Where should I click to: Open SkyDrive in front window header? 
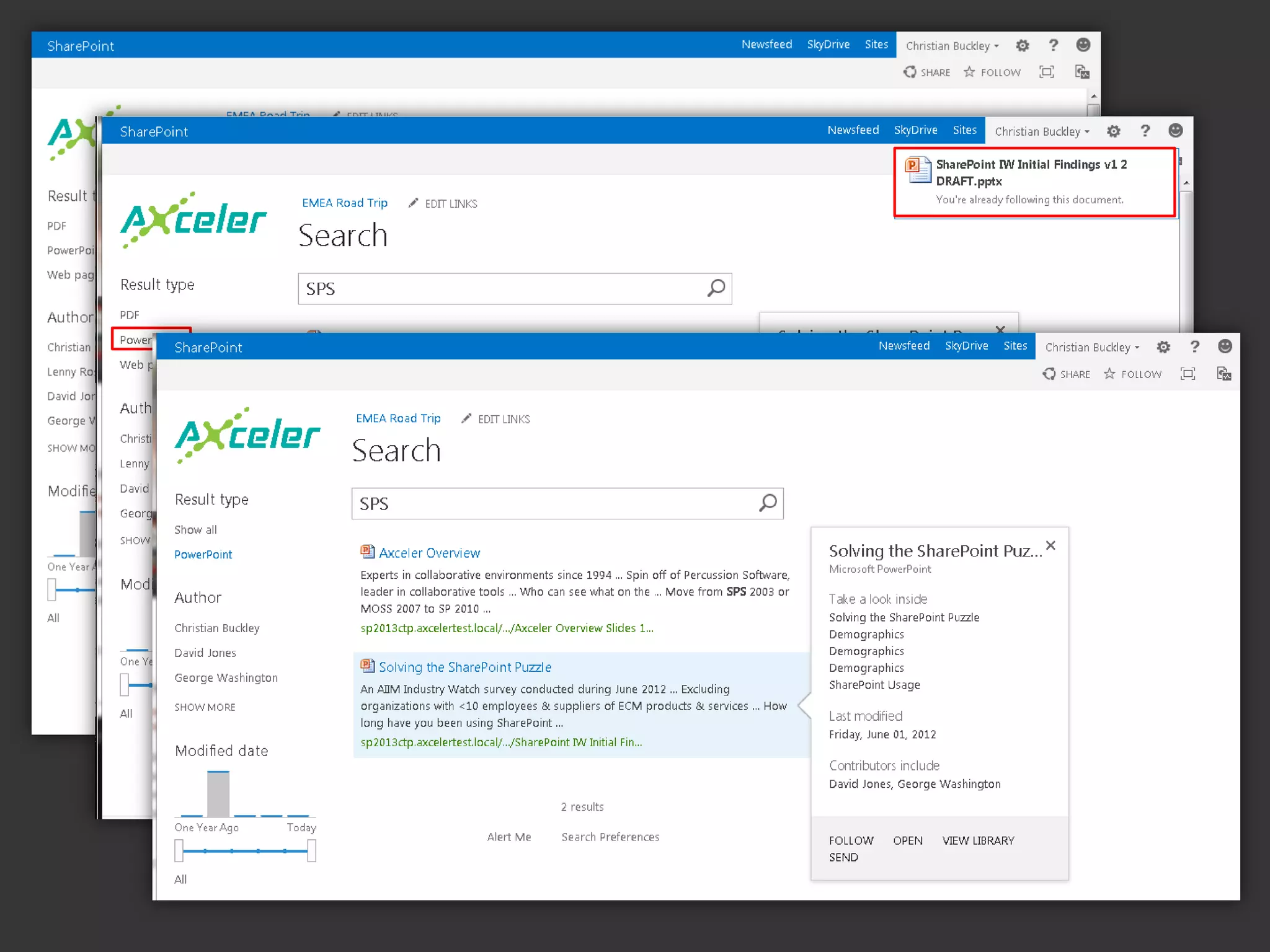(x=966, y=346)
